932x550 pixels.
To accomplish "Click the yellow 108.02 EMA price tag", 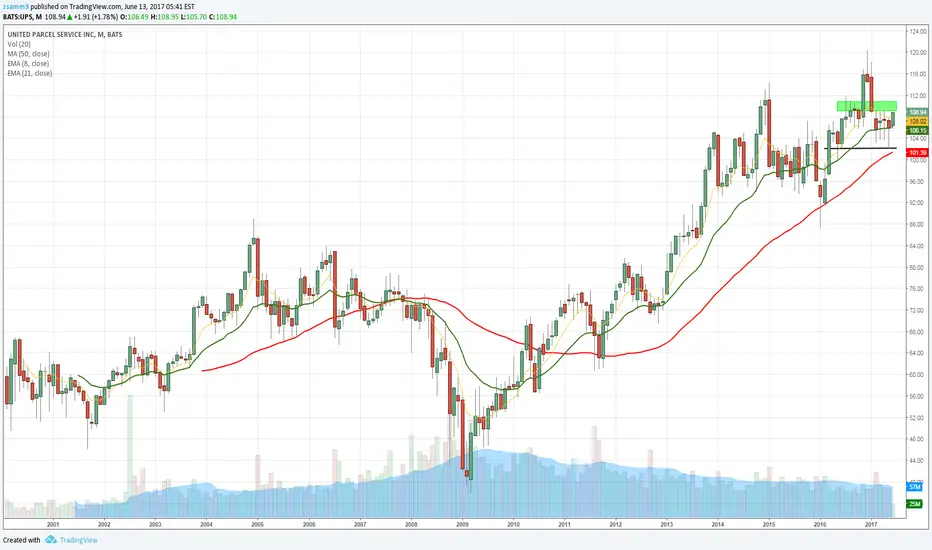I will [x=917, y=121].
